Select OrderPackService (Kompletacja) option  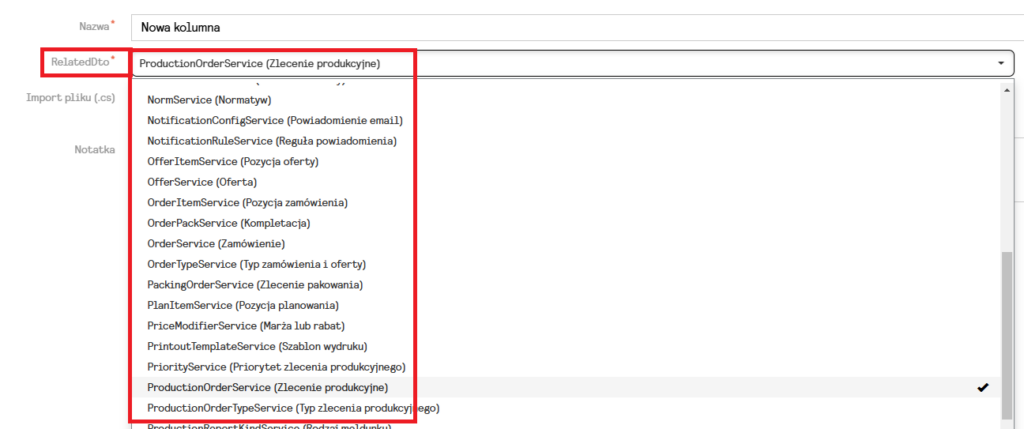tap(228, 223)
